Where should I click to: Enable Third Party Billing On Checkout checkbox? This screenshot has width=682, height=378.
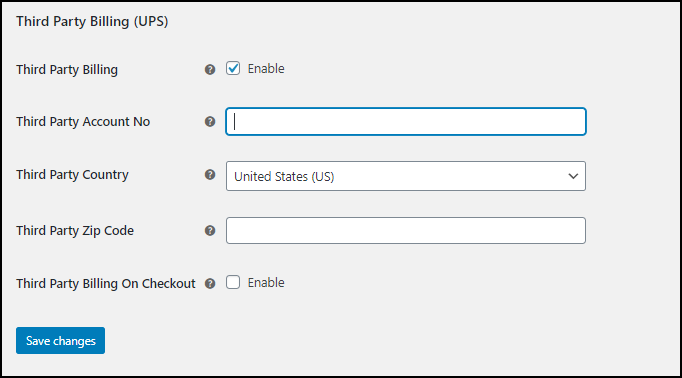coord(233,282)
